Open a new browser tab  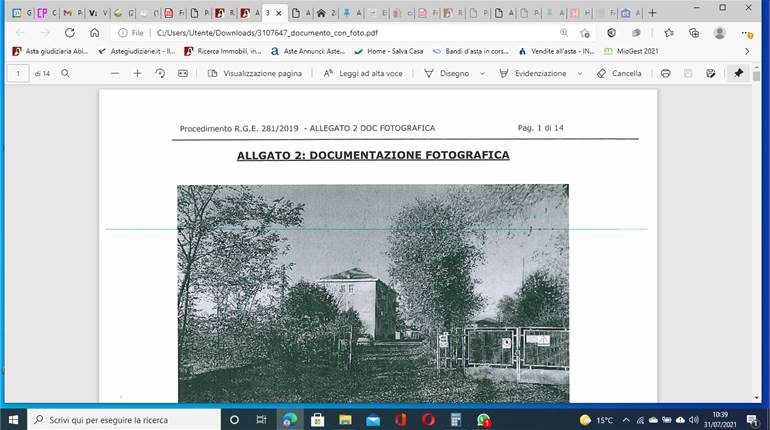(x=652, y=13)
